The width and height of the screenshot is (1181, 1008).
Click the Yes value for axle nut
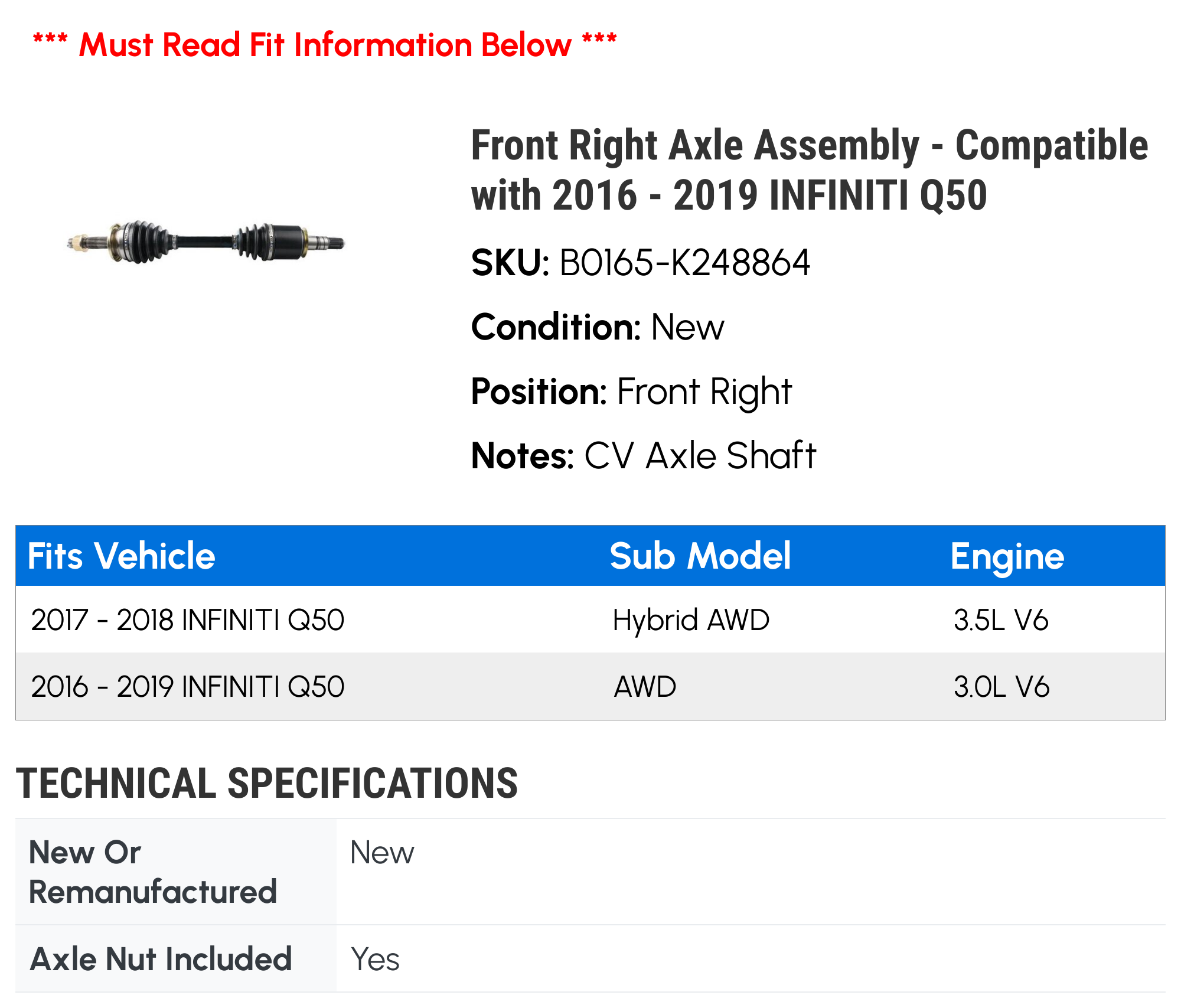(375, 959)
